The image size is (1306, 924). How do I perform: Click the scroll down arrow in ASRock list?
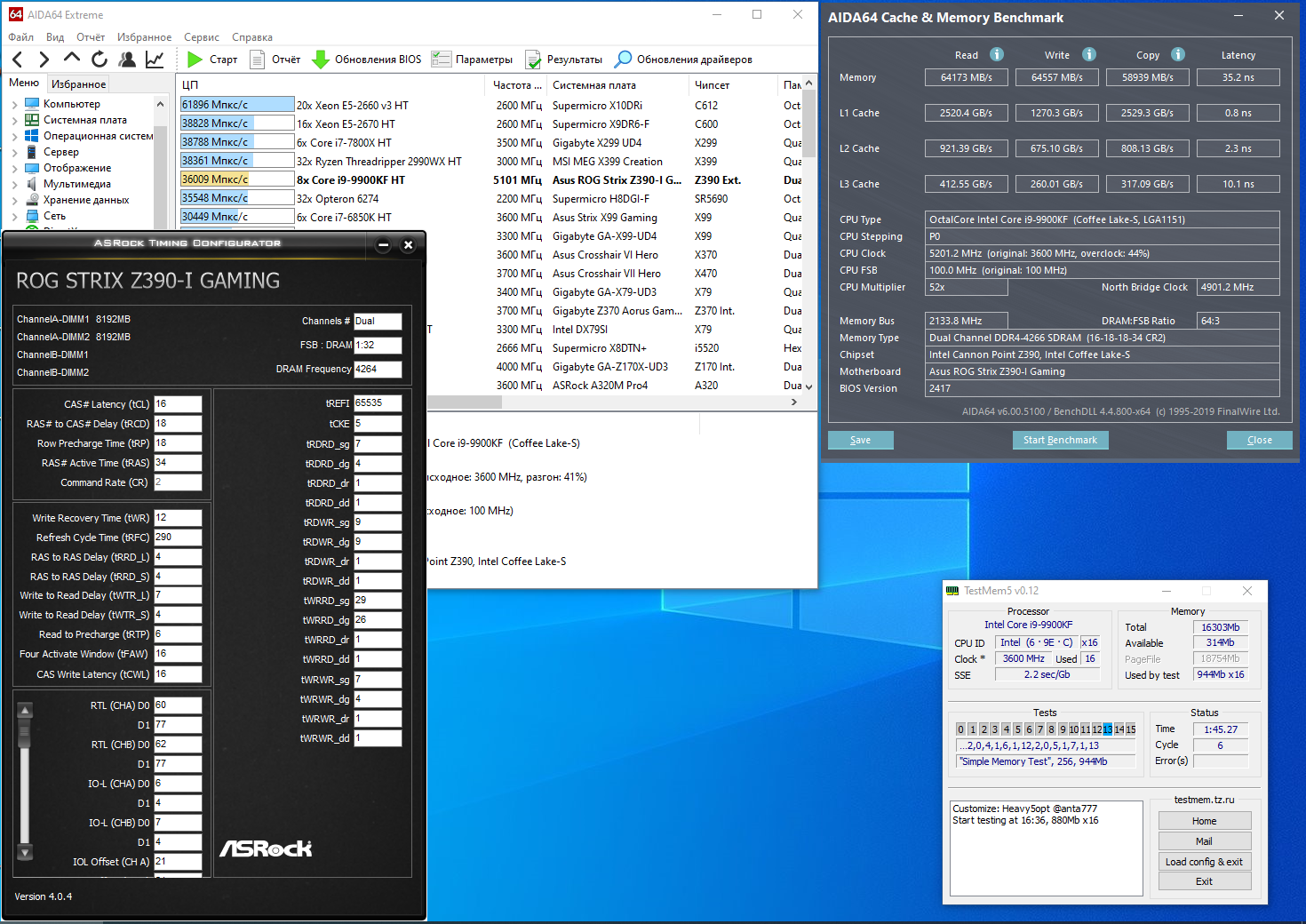click(x=25, y=853)
